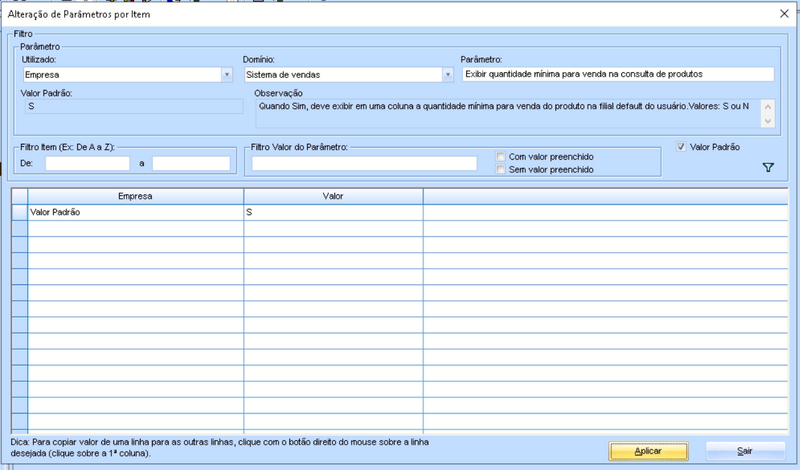
Task: Click the Filtro Valor do Parâmetro input
Action: click(x=364, y=163)
